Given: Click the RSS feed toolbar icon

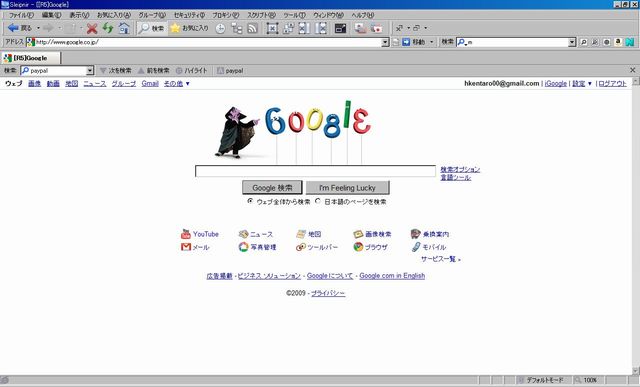Looking at the screenshot, I should click(x=253, y=28).
